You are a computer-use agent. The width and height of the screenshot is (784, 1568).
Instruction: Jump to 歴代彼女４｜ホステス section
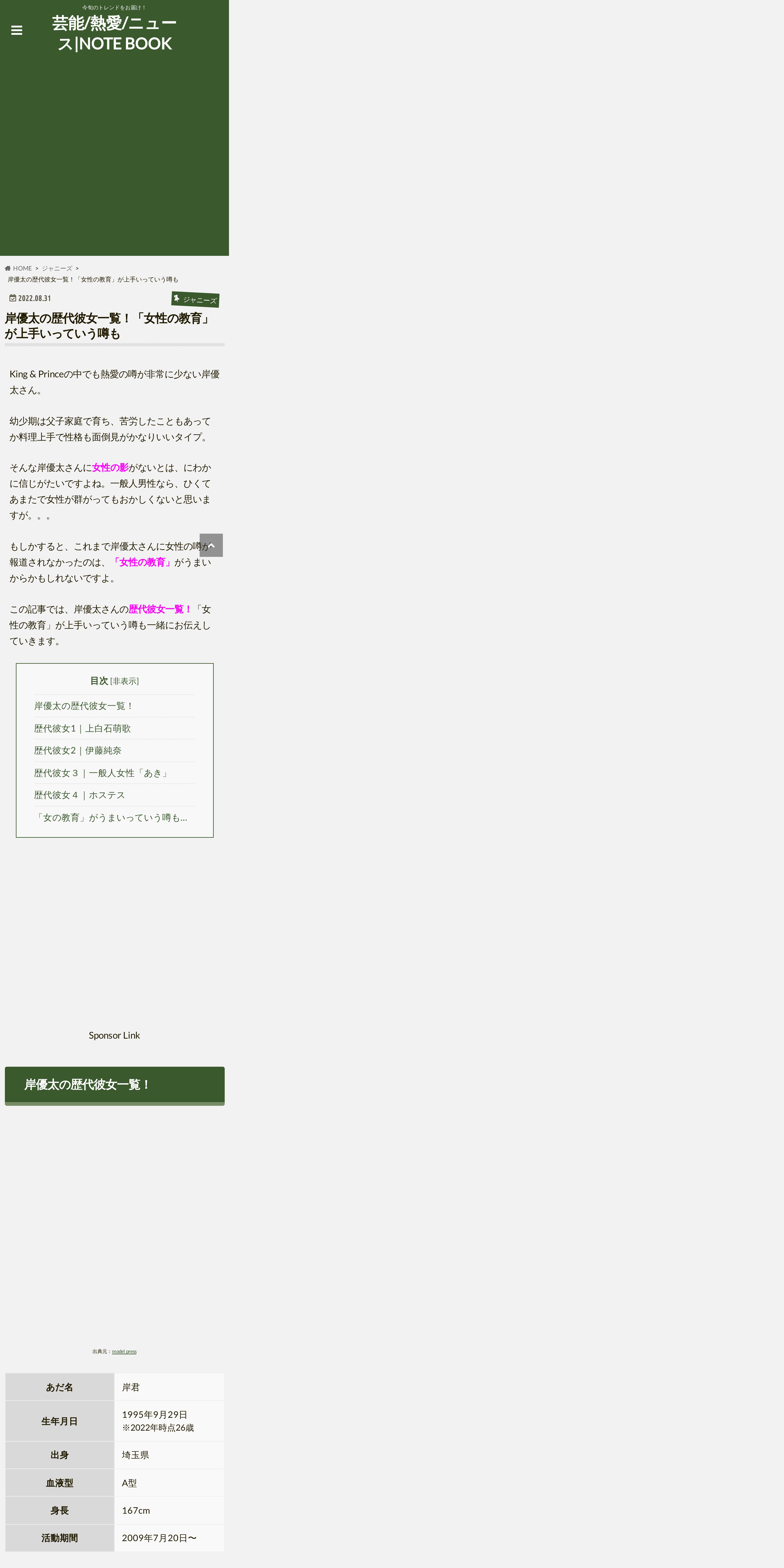click(79, 795)
